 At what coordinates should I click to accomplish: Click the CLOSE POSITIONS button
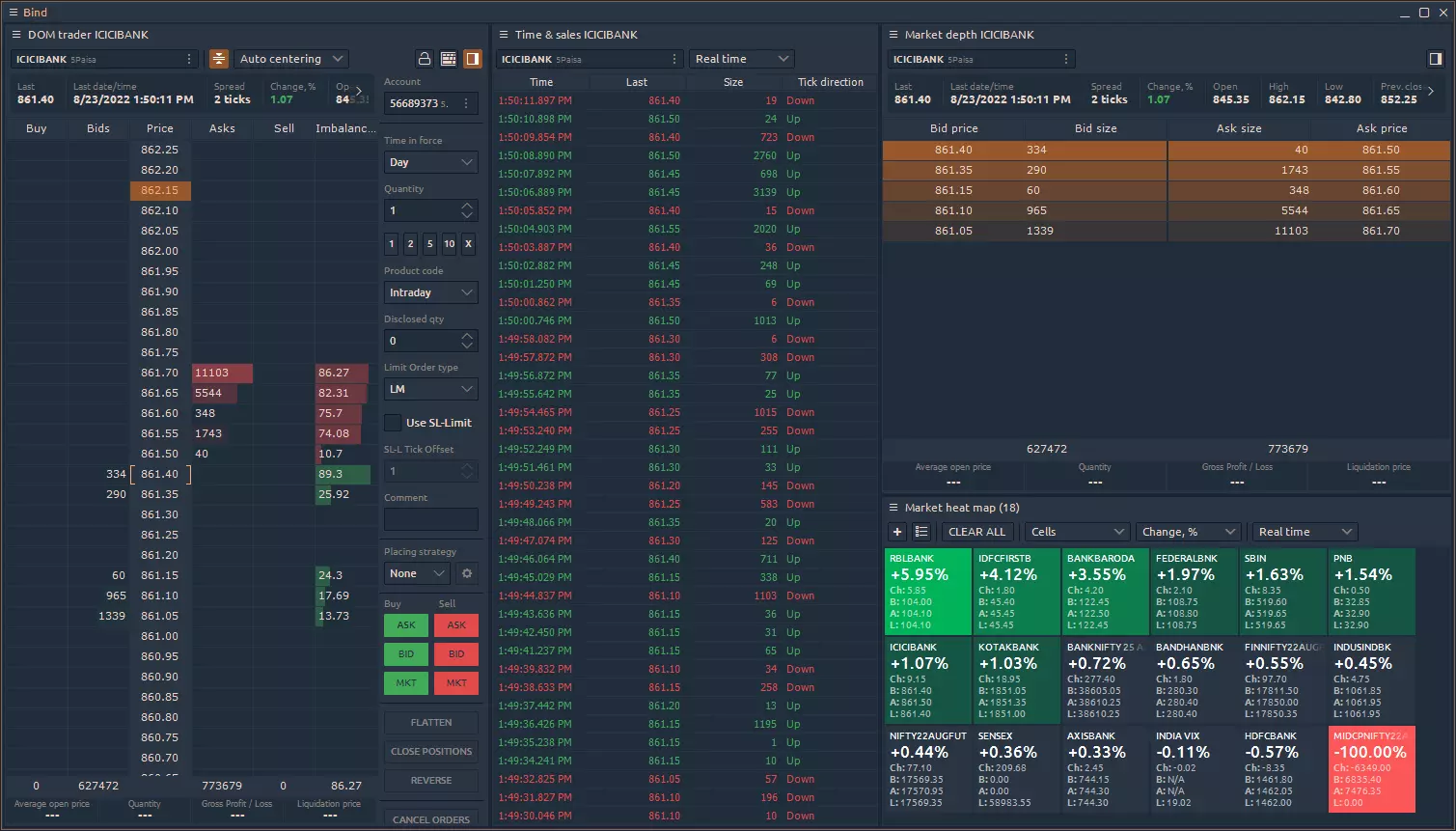[x=431, y=752]
